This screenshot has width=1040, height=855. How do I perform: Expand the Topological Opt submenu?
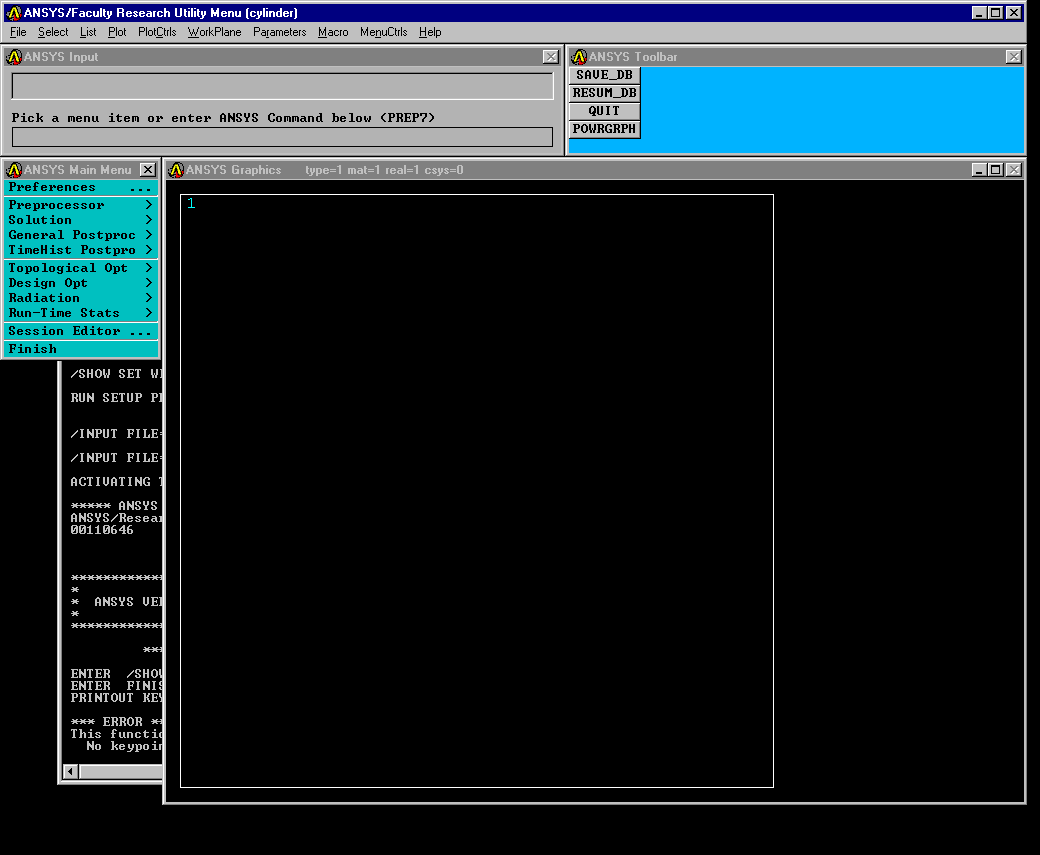[x=81, y=268]
